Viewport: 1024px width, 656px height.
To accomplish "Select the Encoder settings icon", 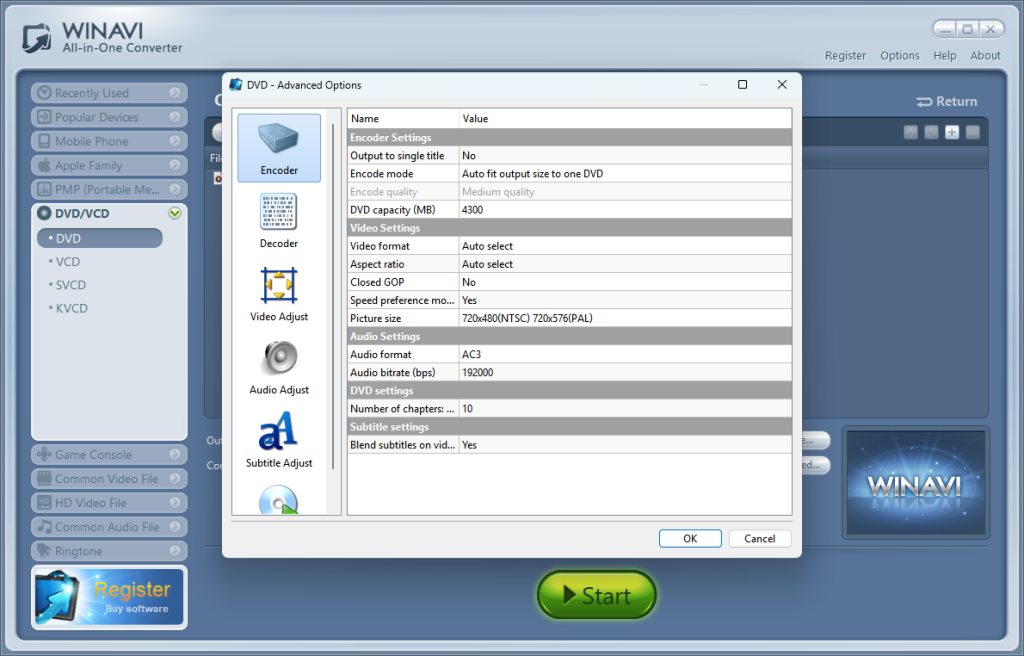I will coord(279,147).
